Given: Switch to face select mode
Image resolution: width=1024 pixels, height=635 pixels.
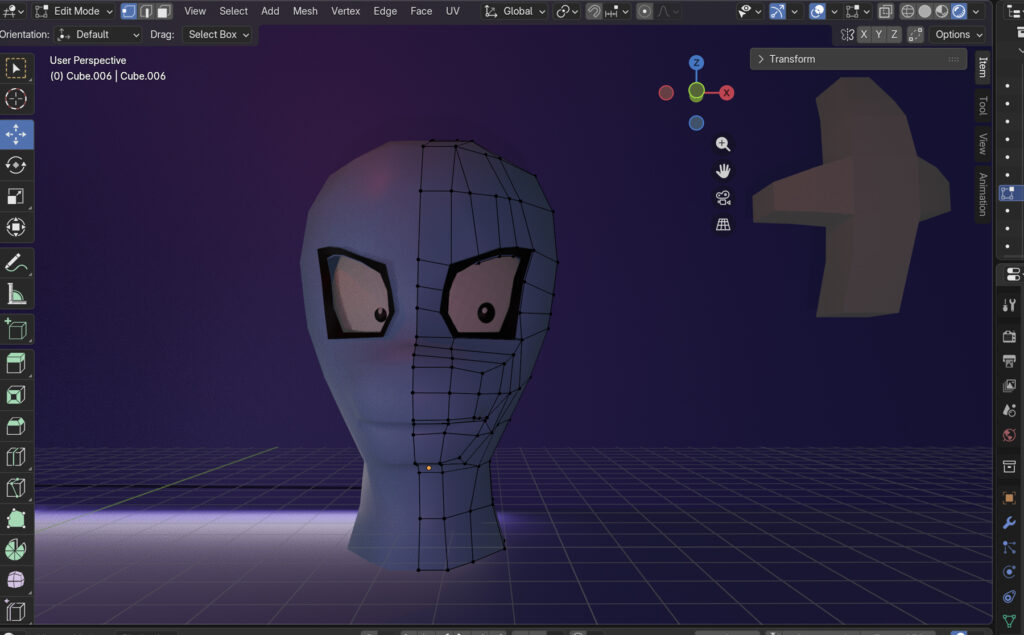Looking at the screenshot, I should point(164,11).
